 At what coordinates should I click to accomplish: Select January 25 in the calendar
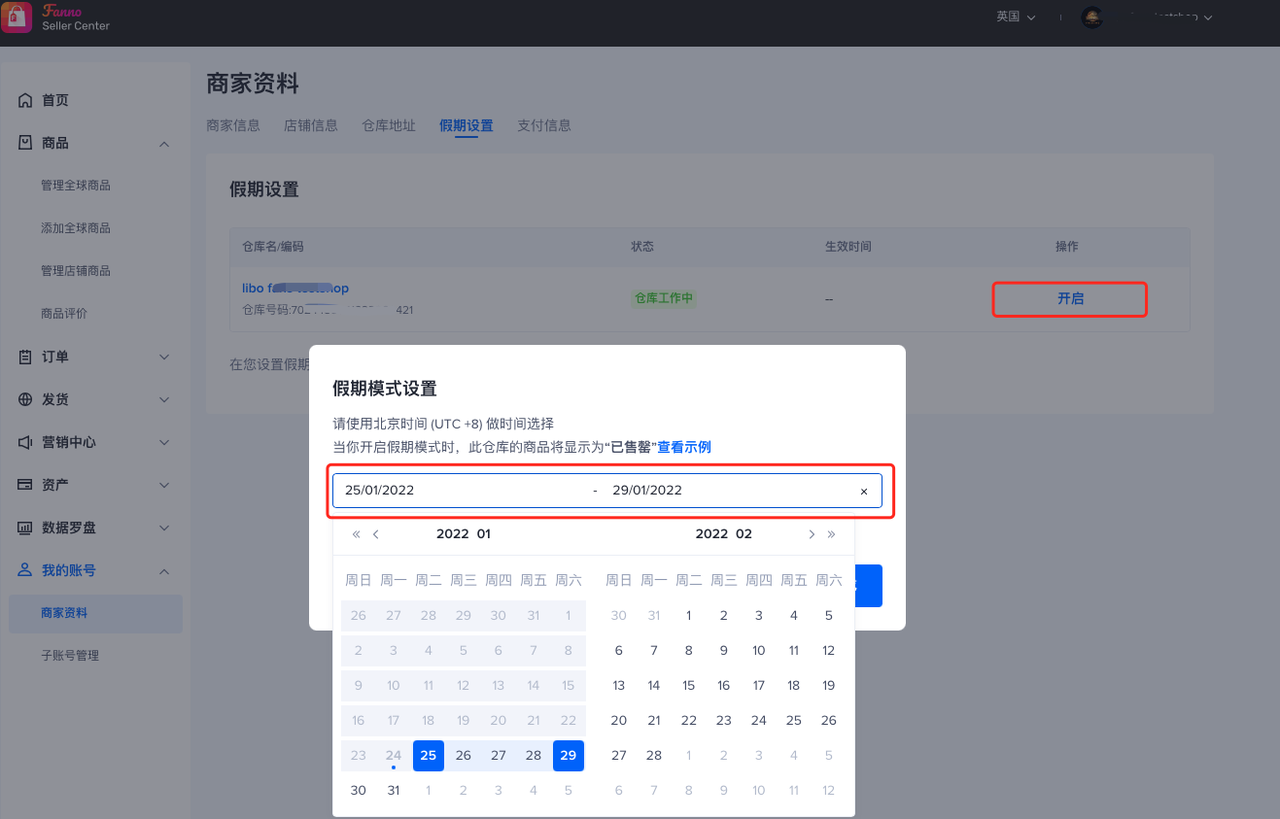coord(428,755)
